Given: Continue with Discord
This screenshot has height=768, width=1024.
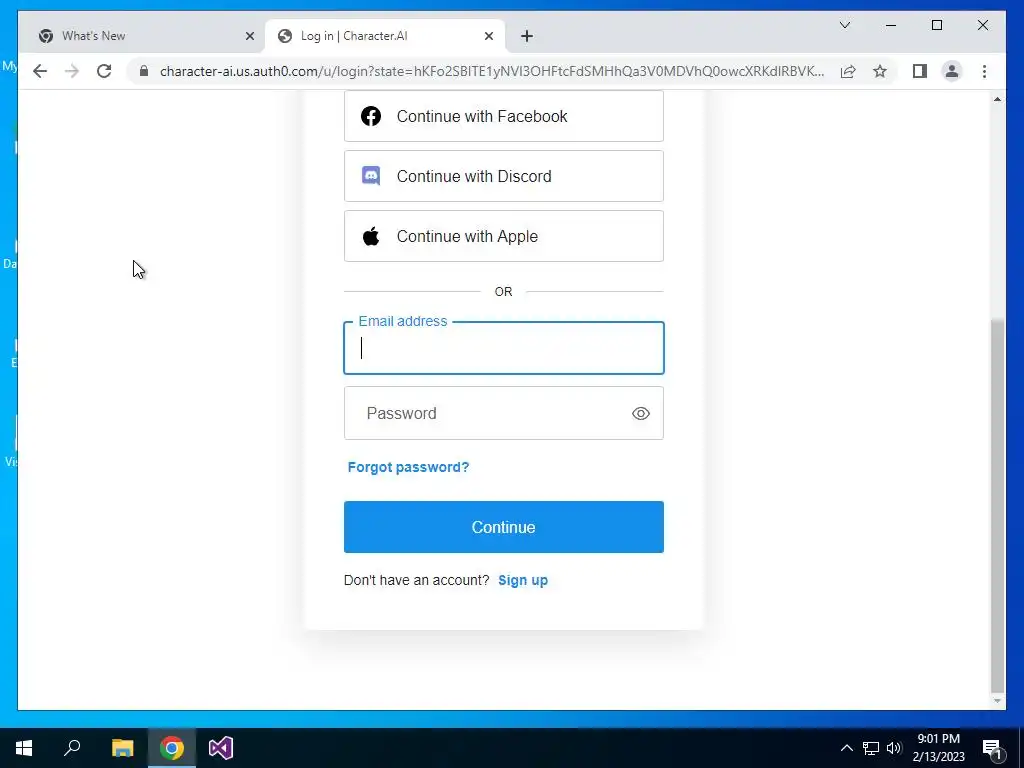Looking at the screenshot, I should (504, 176).
